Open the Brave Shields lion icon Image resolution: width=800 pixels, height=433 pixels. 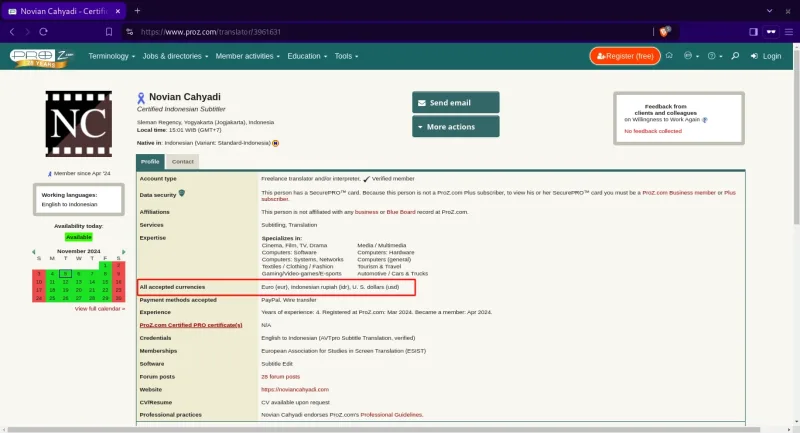pos(664,32)
